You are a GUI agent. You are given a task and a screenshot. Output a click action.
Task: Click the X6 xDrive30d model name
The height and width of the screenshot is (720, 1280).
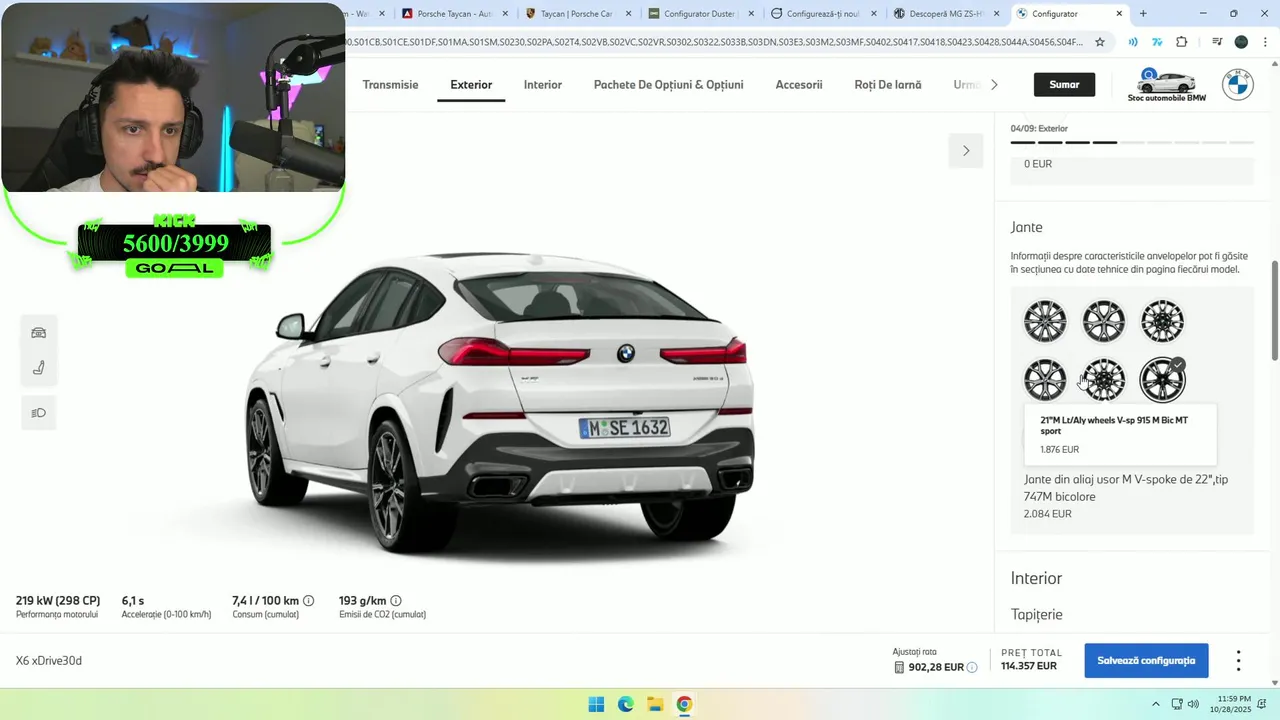tap(49, 661)
